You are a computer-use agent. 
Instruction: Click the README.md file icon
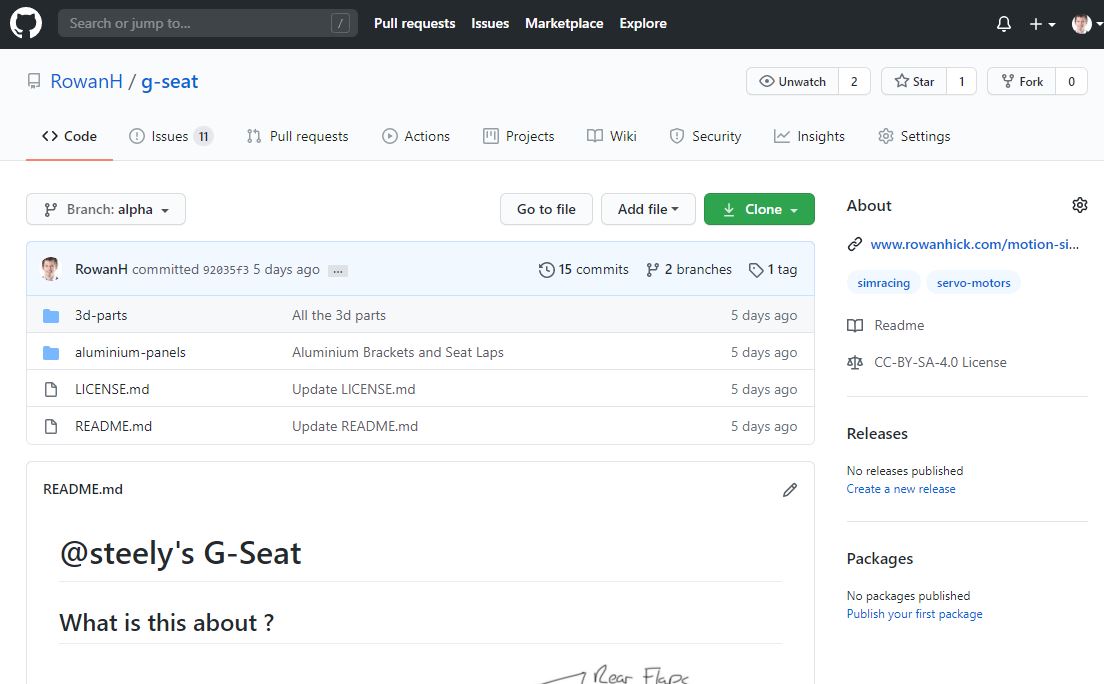tap(51, 426)
